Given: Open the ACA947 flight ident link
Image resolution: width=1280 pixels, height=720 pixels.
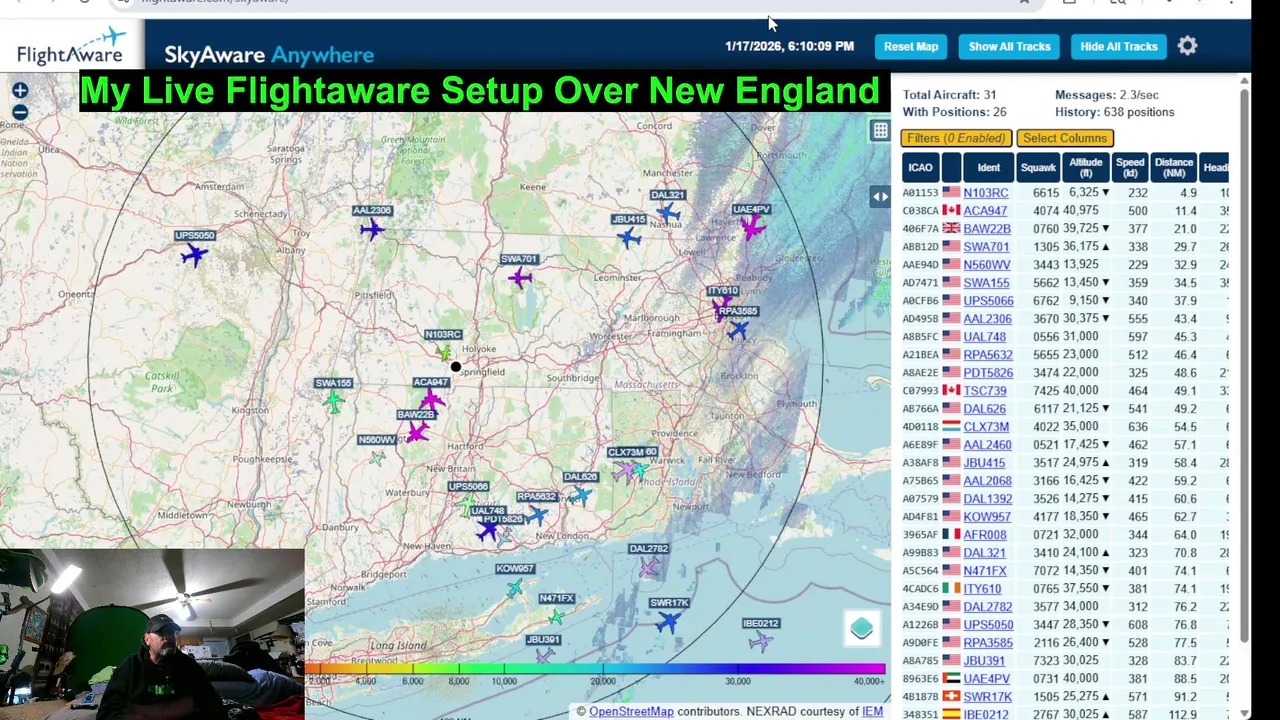Looking at the screenshot, I should 985,211.
